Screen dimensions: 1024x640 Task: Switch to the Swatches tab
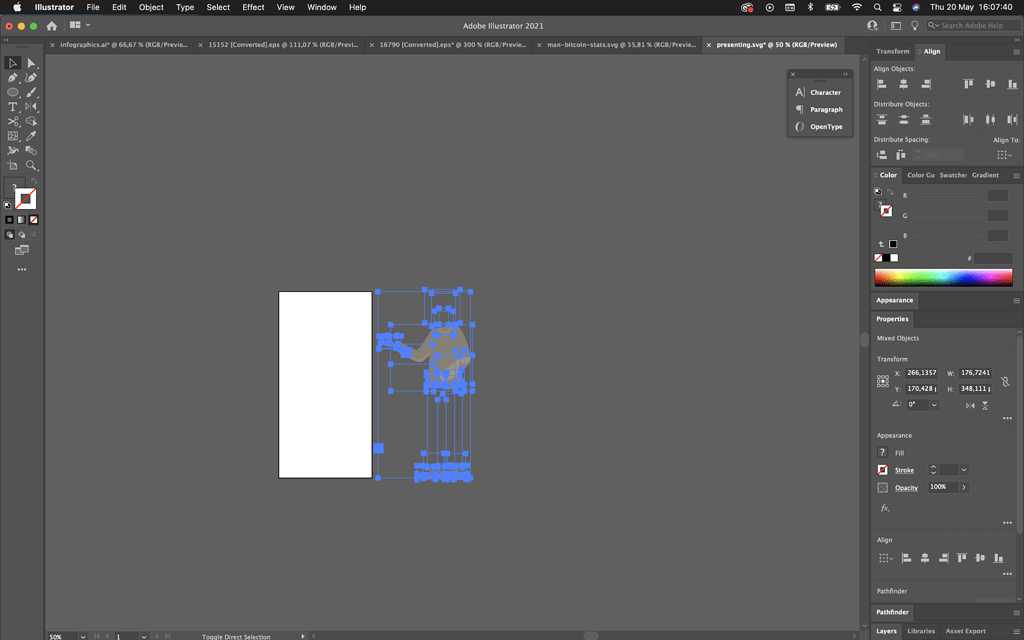953,175
